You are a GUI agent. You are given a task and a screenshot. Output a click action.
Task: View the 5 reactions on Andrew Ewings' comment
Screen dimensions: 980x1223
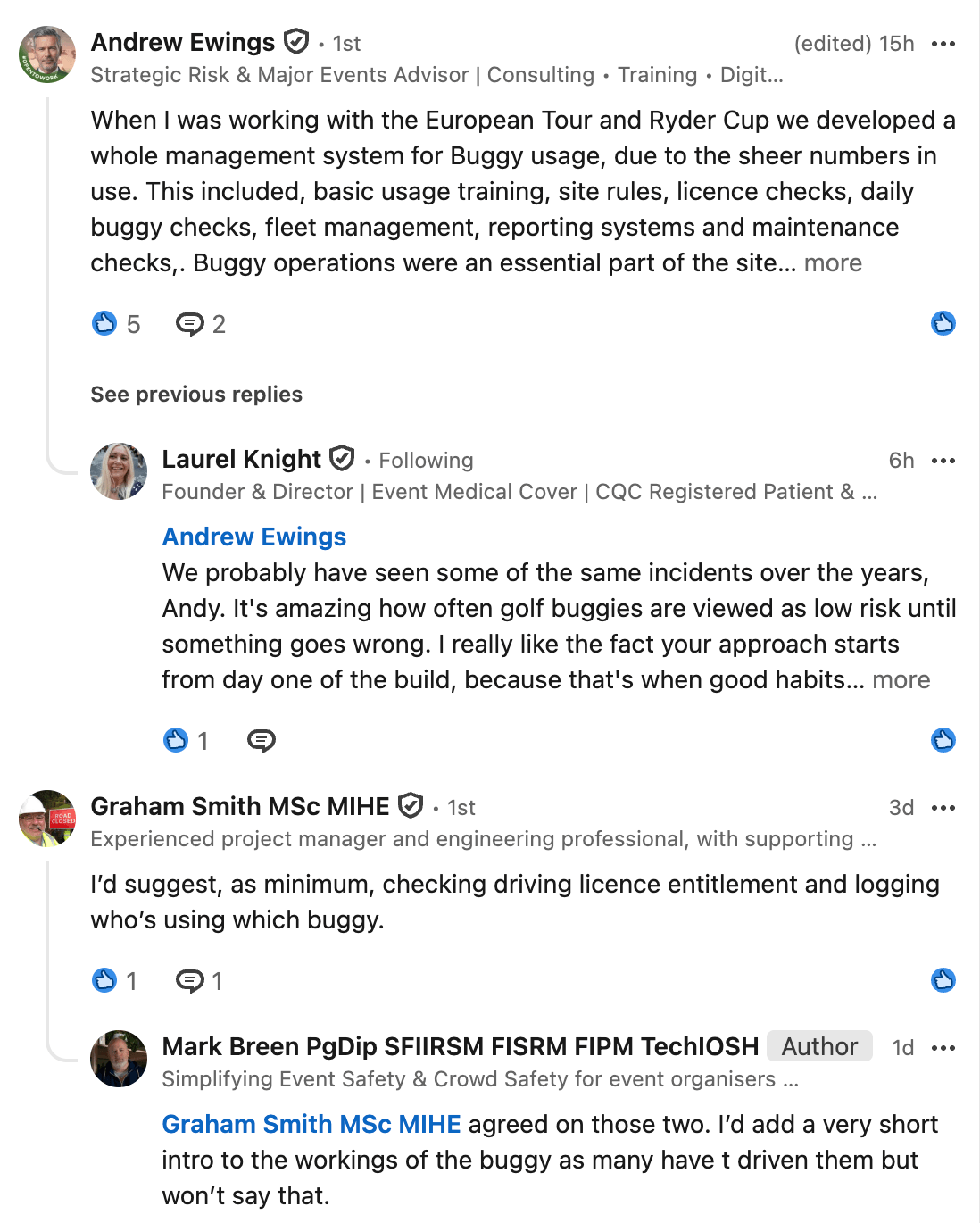pos(116,324)
